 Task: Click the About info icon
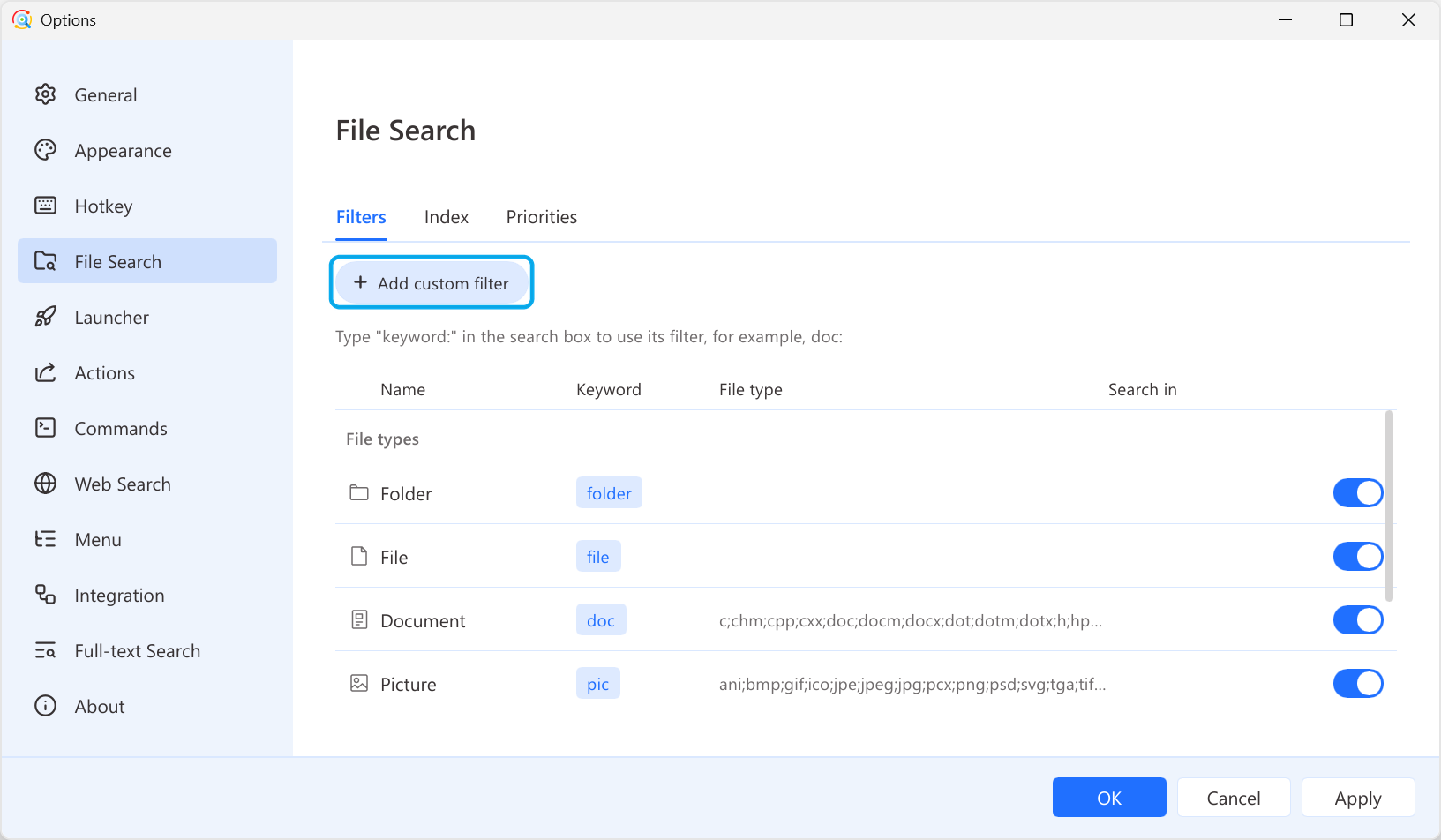[45, 706]
